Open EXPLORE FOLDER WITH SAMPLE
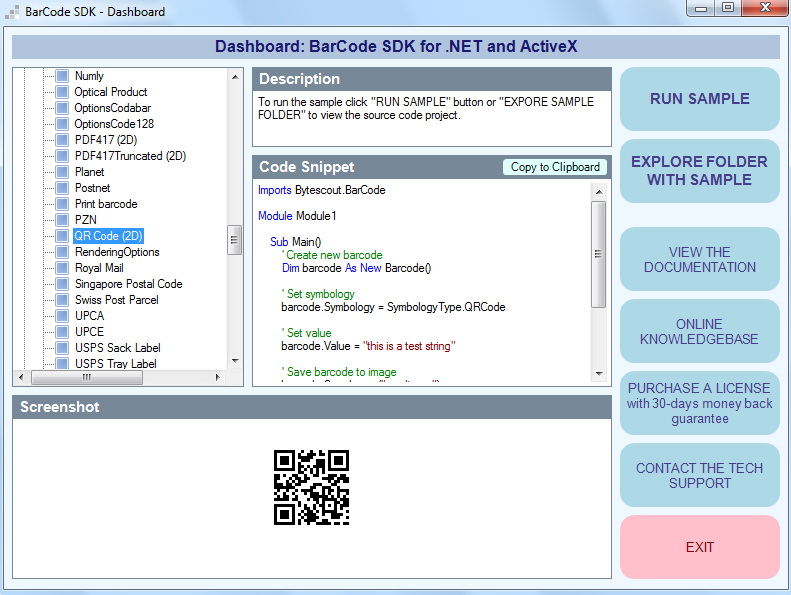Image resolution: width=791 pixels, height=595 pixels. 699,171
